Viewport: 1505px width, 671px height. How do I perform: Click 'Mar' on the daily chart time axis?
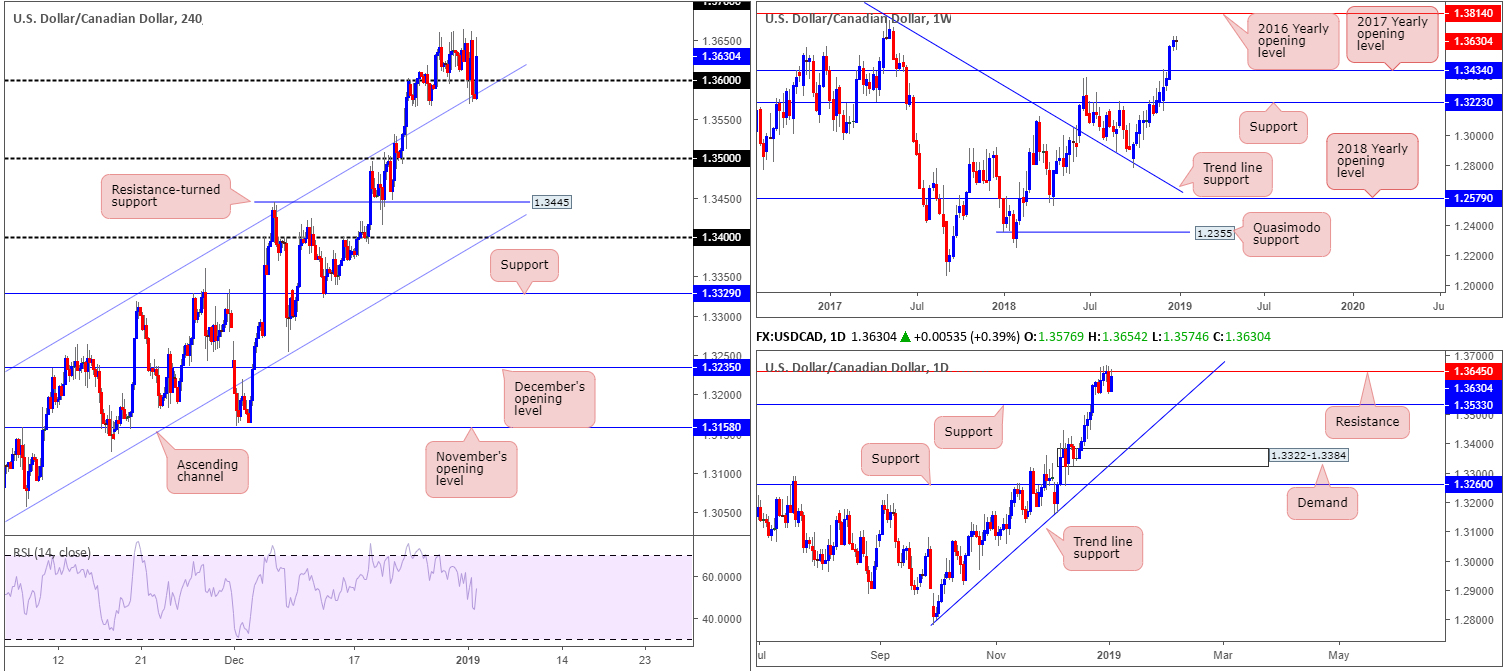pos(1224,653)
